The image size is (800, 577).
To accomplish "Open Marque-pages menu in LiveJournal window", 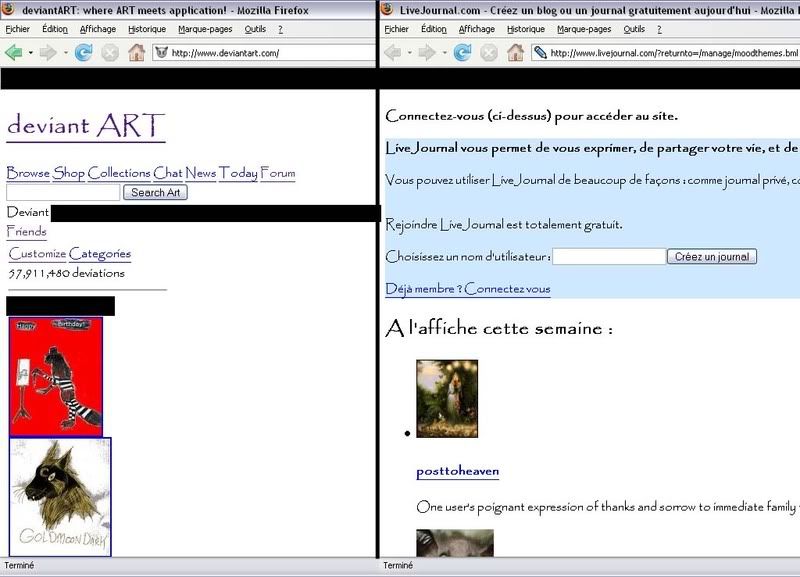I will (584, 29).
